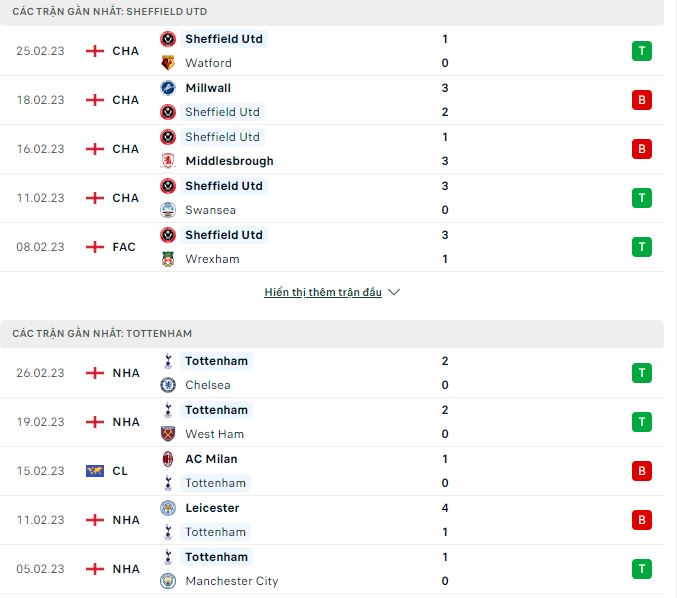The image size is (677, 598).
Task: Click the Chelsea club crest icon
Action: (168, 385)
